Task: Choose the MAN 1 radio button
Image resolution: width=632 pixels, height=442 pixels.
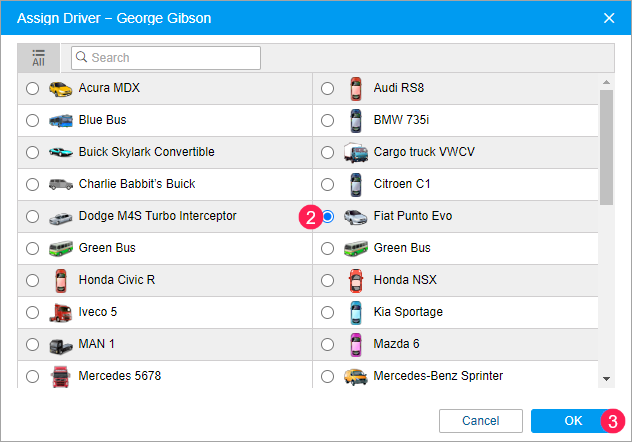Action: [33, 344]
